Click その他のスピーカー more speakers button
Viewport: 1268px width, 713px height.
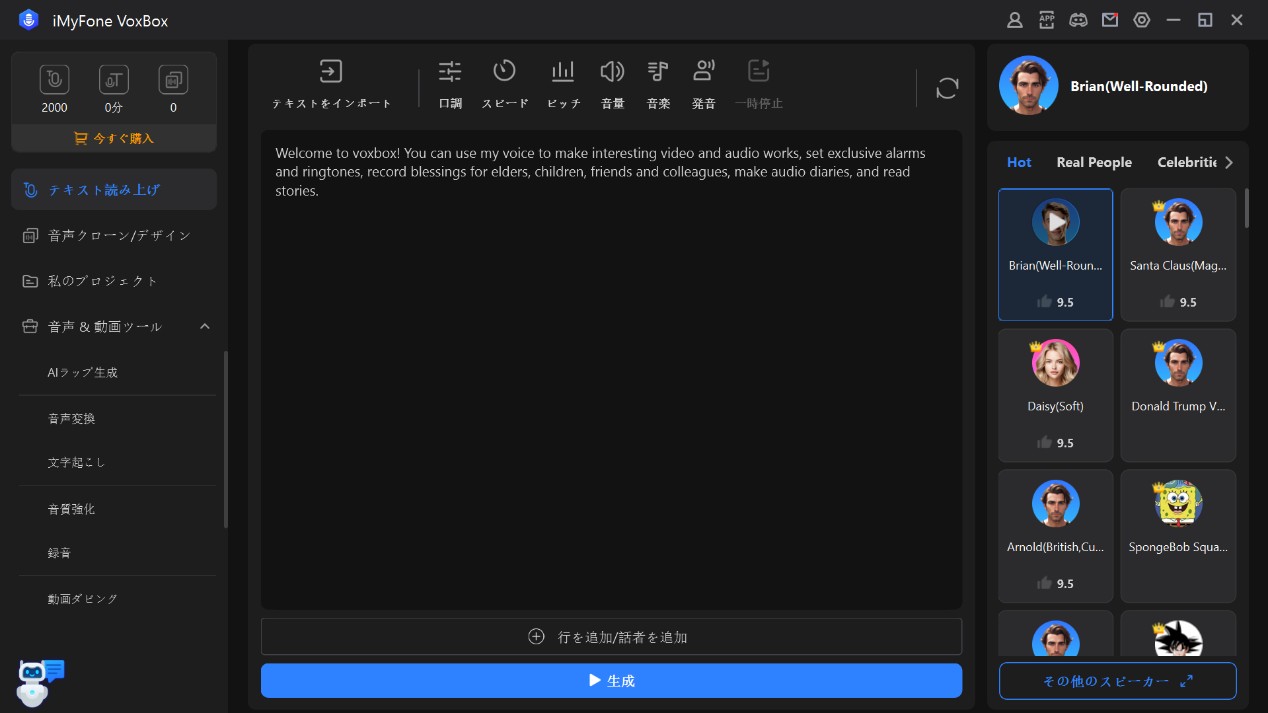click(x=1118, y=681)
